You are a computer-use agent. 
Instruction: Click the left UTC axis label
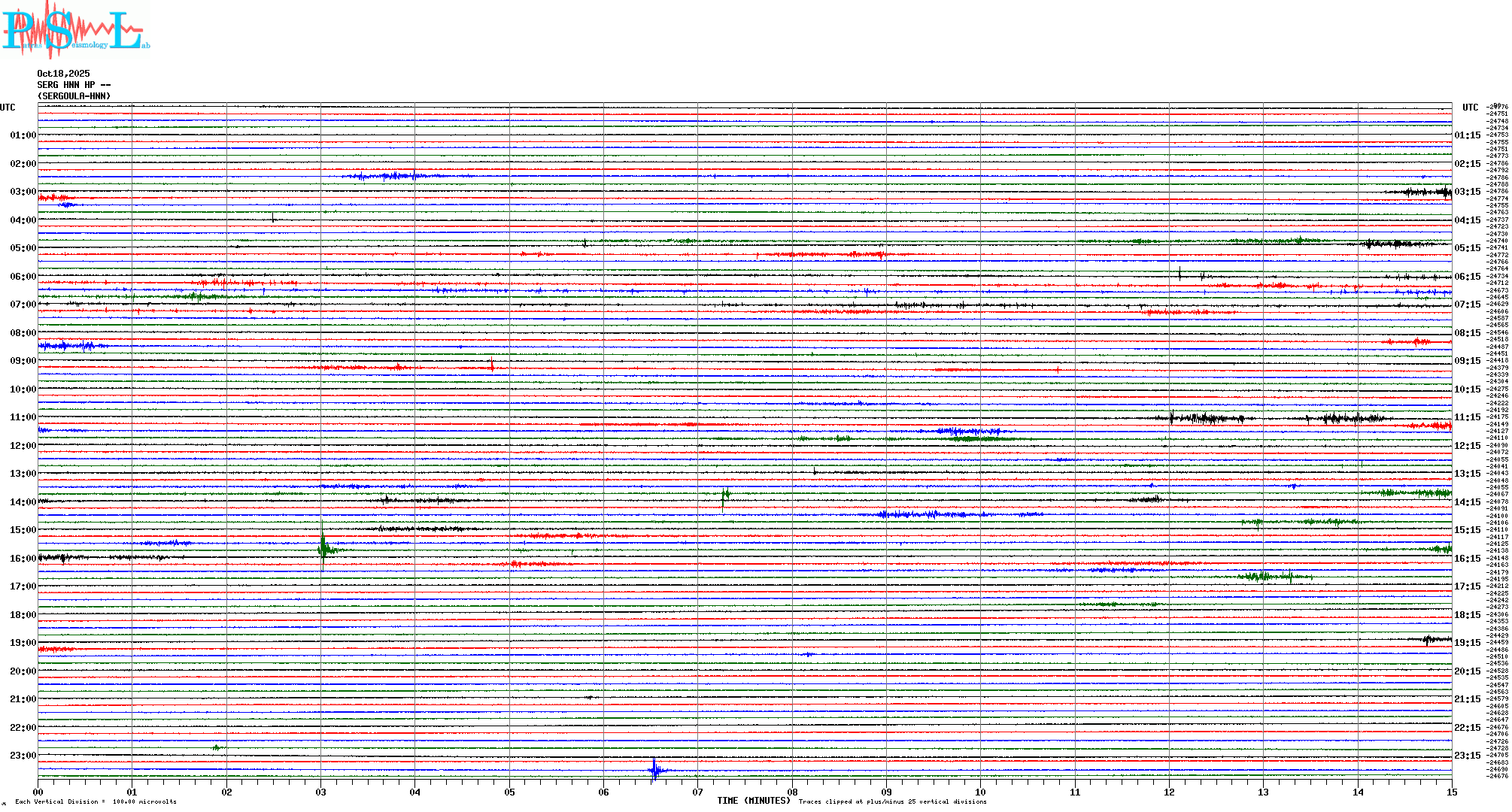[8, 108]
